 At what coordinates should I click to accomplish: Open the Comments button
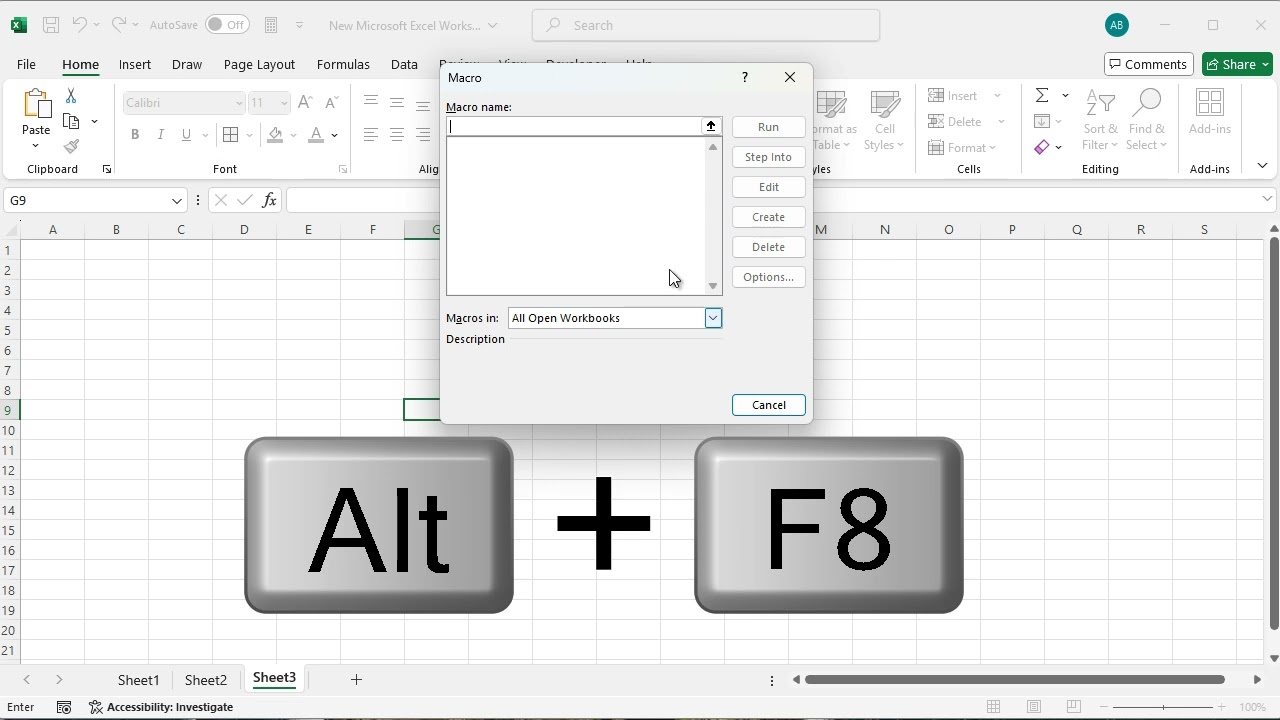1149,64
